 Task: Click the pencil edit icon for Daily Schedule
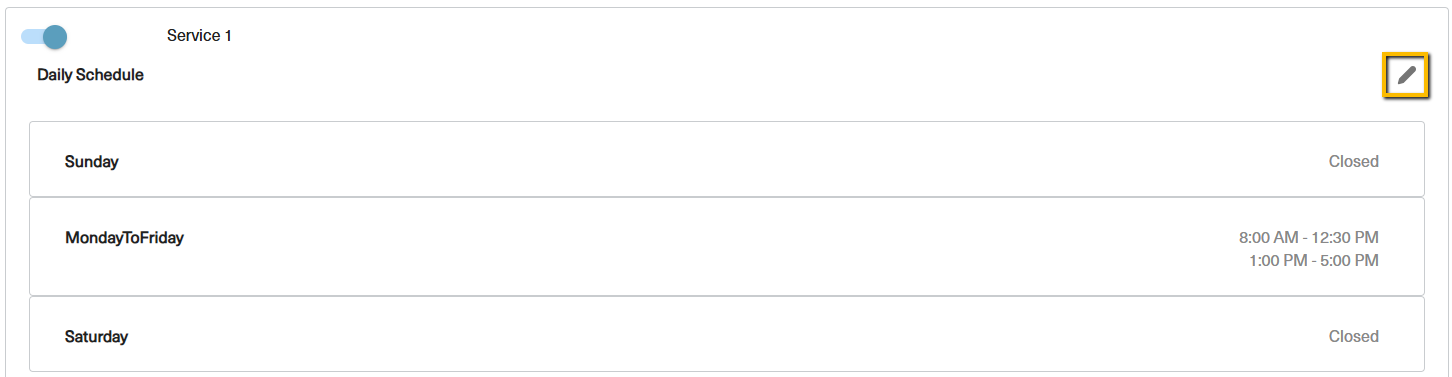[1406, 75]
